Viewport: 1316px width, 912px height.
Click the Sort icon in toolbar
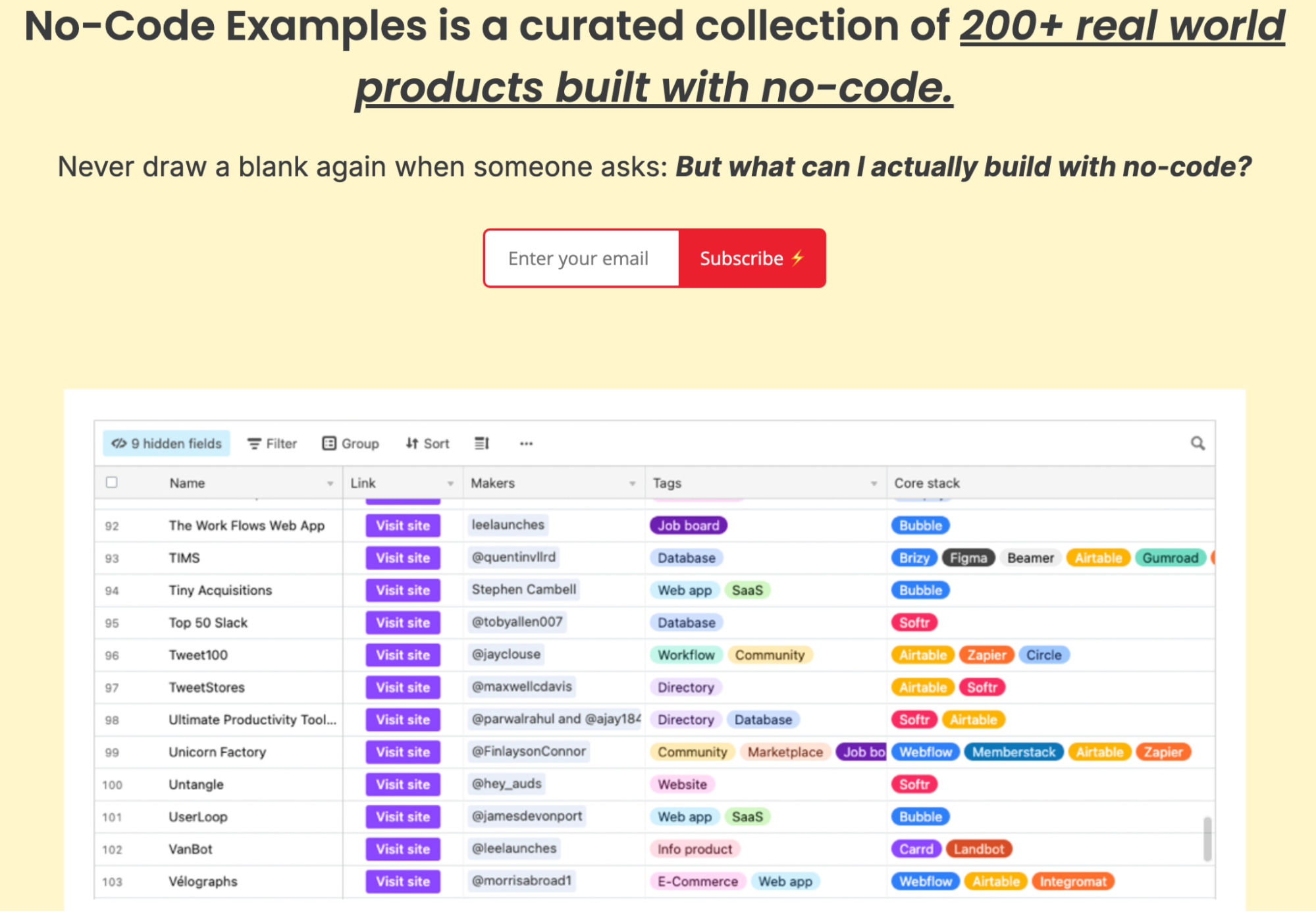coord(426,443)
